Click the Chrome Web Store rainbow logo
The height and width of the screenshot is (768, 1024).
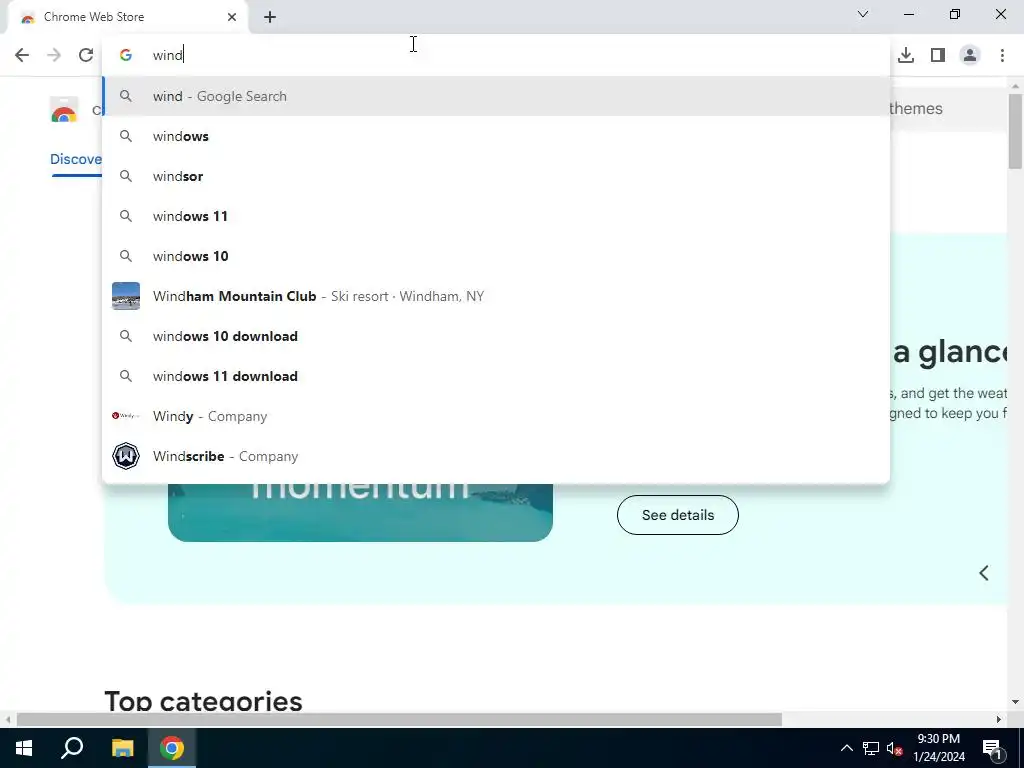click(64, 110)
